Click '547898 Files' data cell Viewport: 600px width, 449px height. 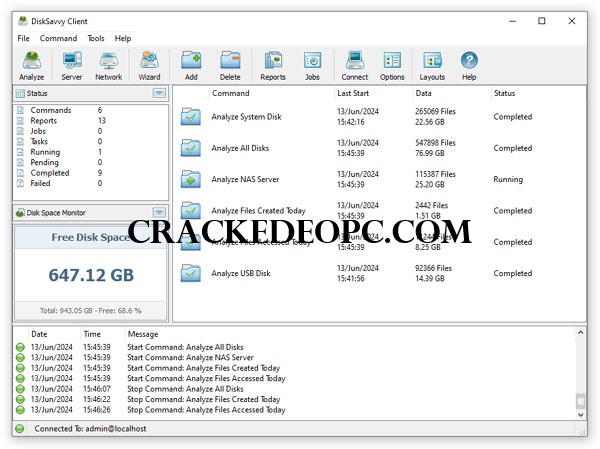[x=435, y=143]
